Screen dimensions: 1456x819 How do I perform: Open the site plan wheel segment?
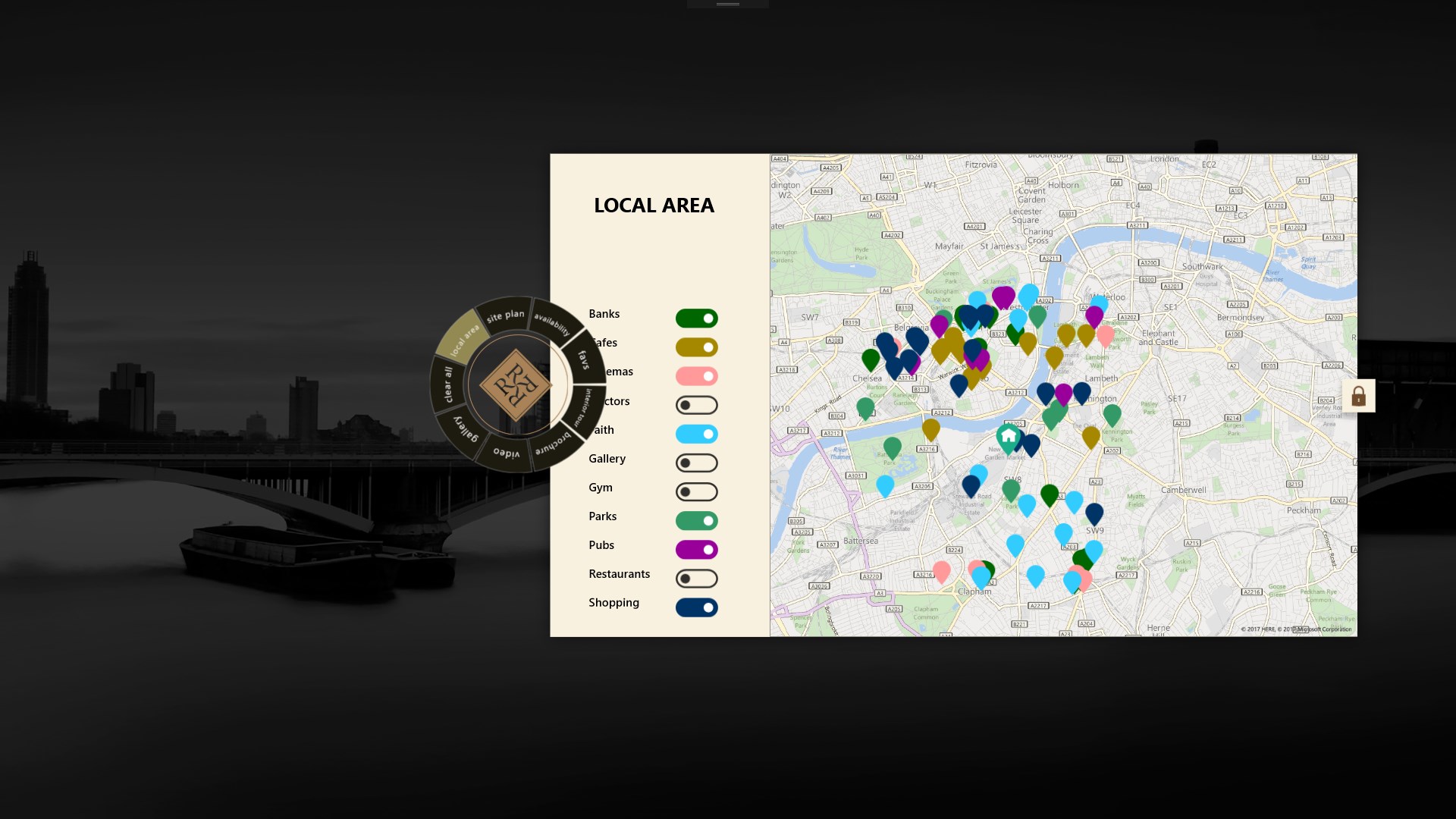pyautogui.click(x=505, y=315)
